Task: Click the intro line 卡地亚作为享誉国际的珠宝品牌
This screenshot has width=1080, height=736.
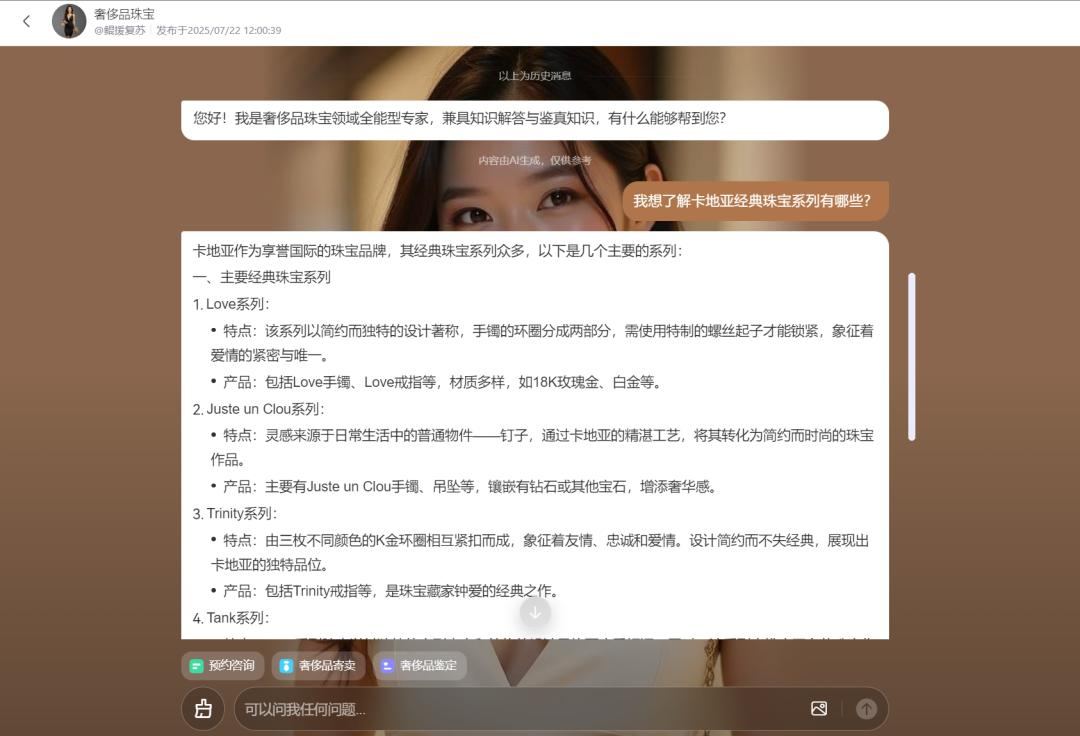Action: 438,251
